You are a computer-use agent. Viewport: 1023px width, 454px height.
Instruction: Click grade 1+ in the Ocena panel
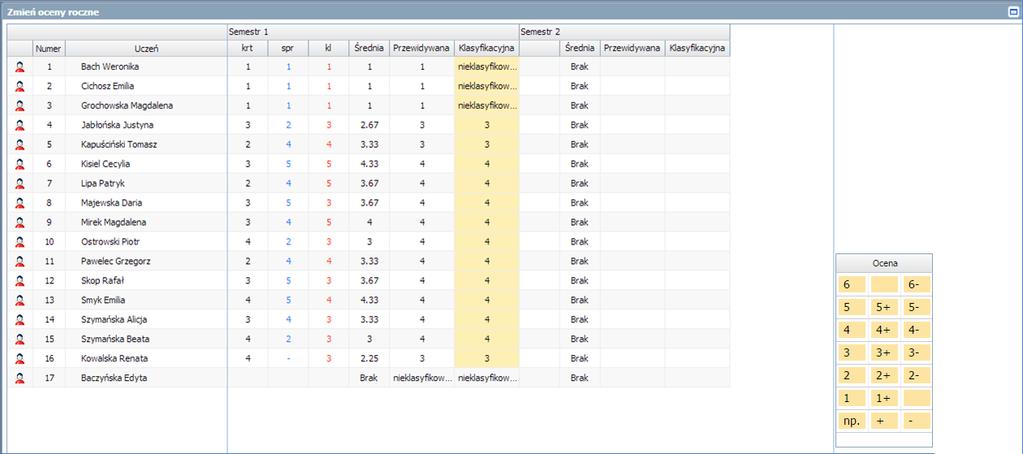(x=884, y=398)
